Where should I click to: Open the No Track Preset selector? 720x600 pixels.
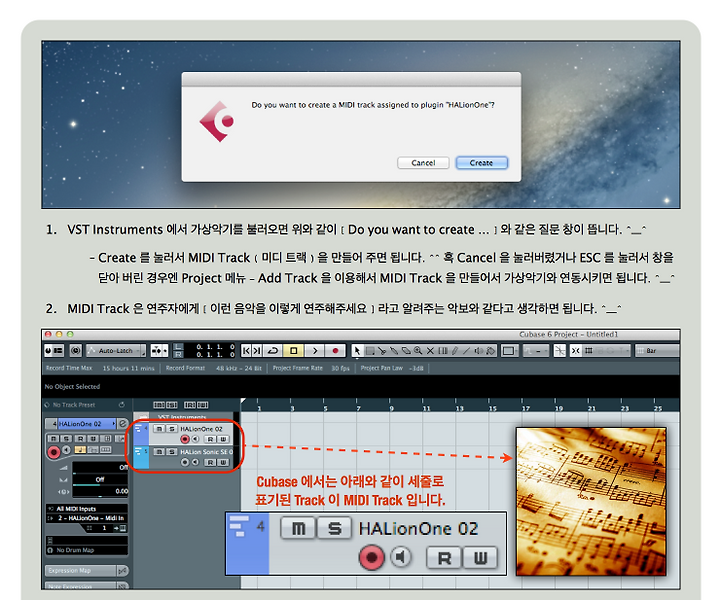pos(73,405)
